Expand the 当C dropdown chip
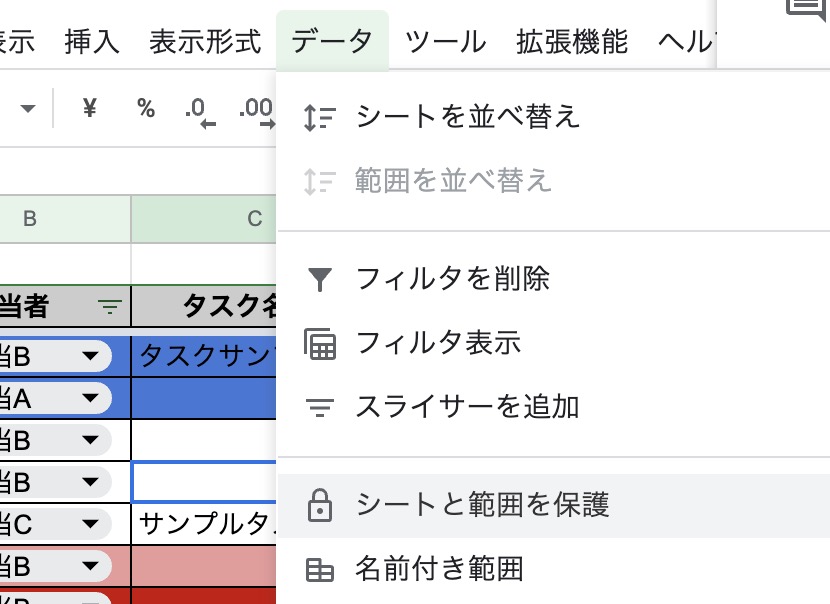The width and height of the screenshot is (830, 604). click(x=90, y=523)
